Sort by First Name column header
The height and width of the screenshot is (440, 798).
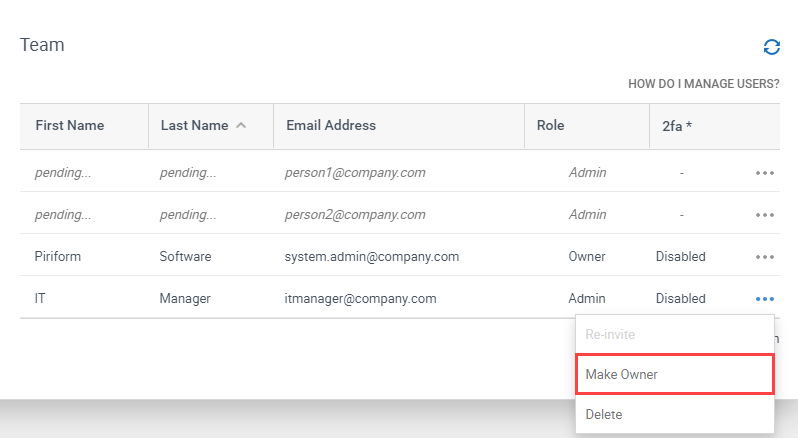[70, 125]
